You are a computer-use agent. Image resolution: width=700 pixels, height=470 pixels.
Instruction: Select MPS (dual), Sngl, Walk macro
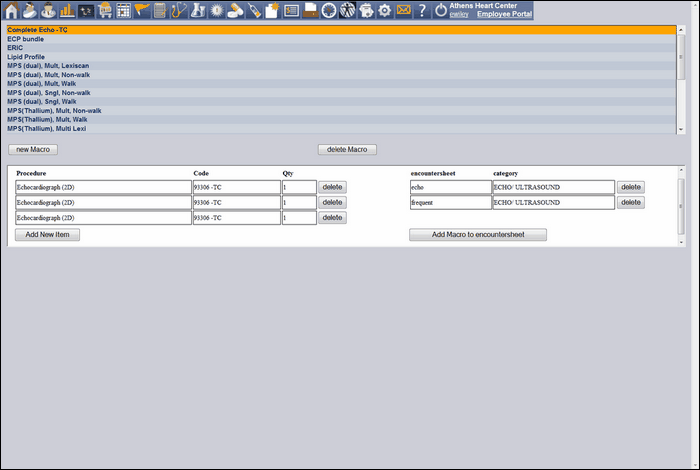(x=342, y=101)
